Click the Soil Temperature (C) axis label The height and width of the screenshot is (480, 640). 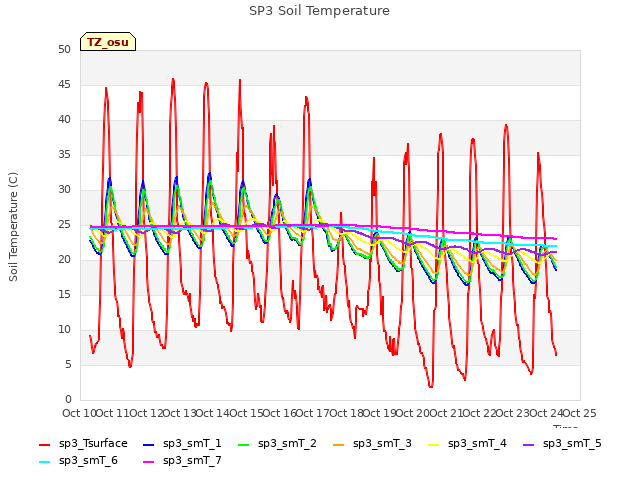pos(13,227)
